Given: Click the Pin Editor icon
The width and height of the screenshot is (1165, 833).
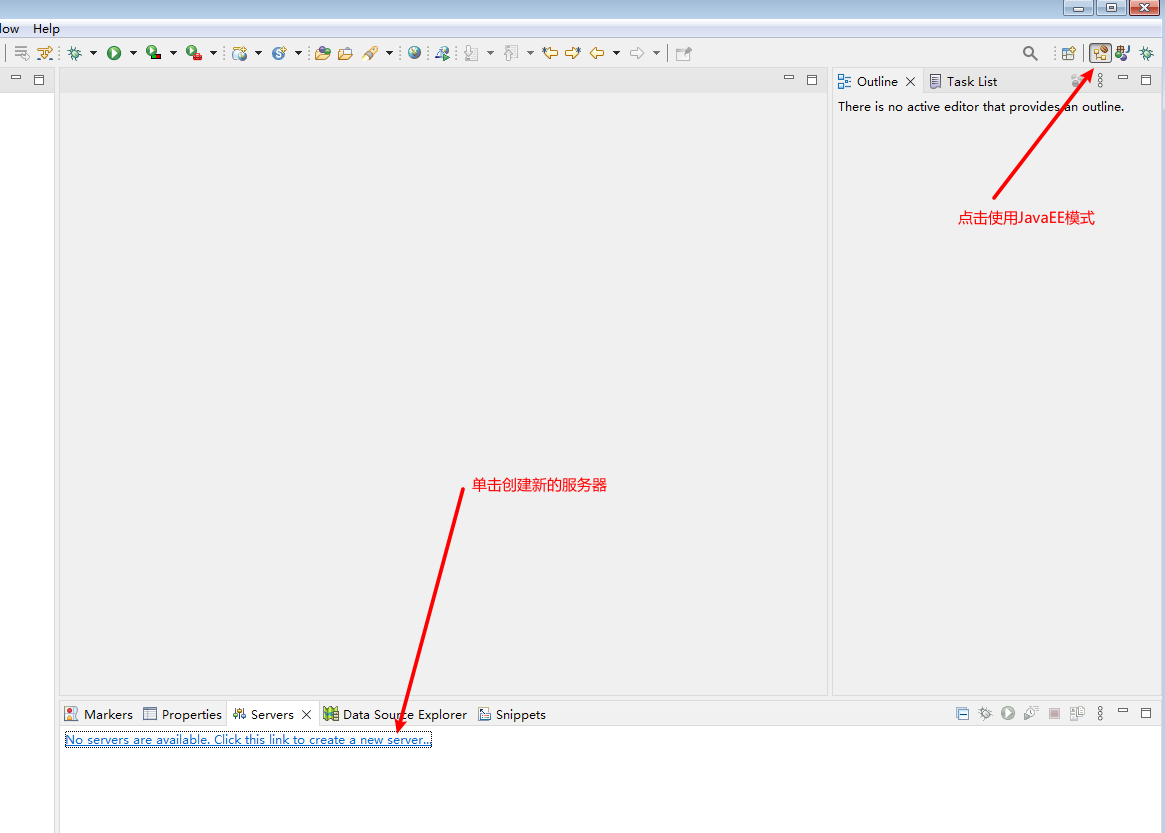Looking at the screenshot, I should [684, 53].
